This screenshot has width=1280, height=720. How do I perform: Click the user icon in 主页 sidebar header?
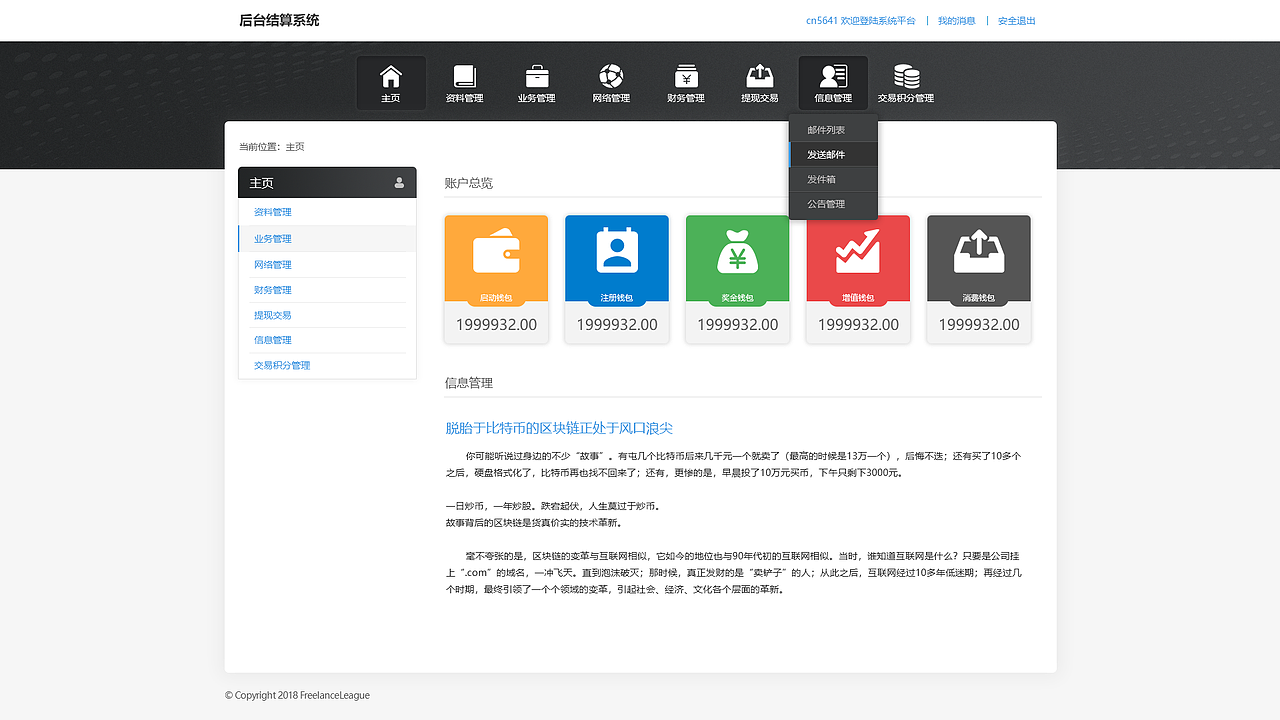click(399, 183)
